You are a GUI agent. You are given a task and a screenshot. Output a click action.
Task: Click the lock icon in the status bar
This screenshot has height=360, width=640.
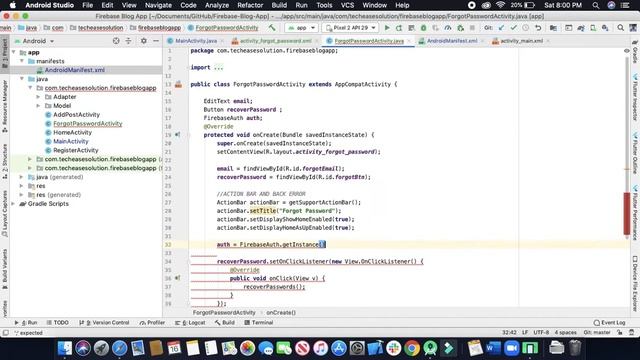click(x=620, y=332)
